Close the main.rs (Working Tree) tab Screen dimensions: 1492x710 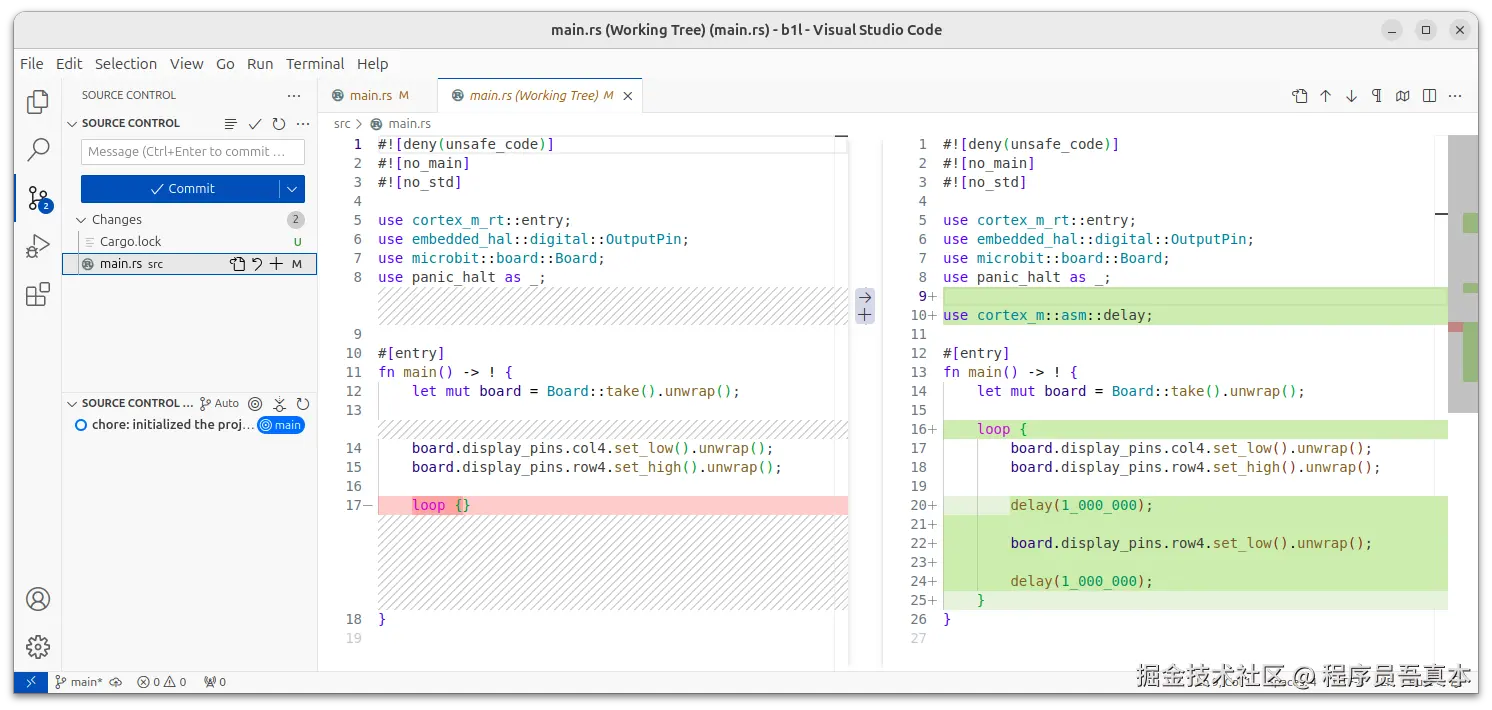point(628,96)
